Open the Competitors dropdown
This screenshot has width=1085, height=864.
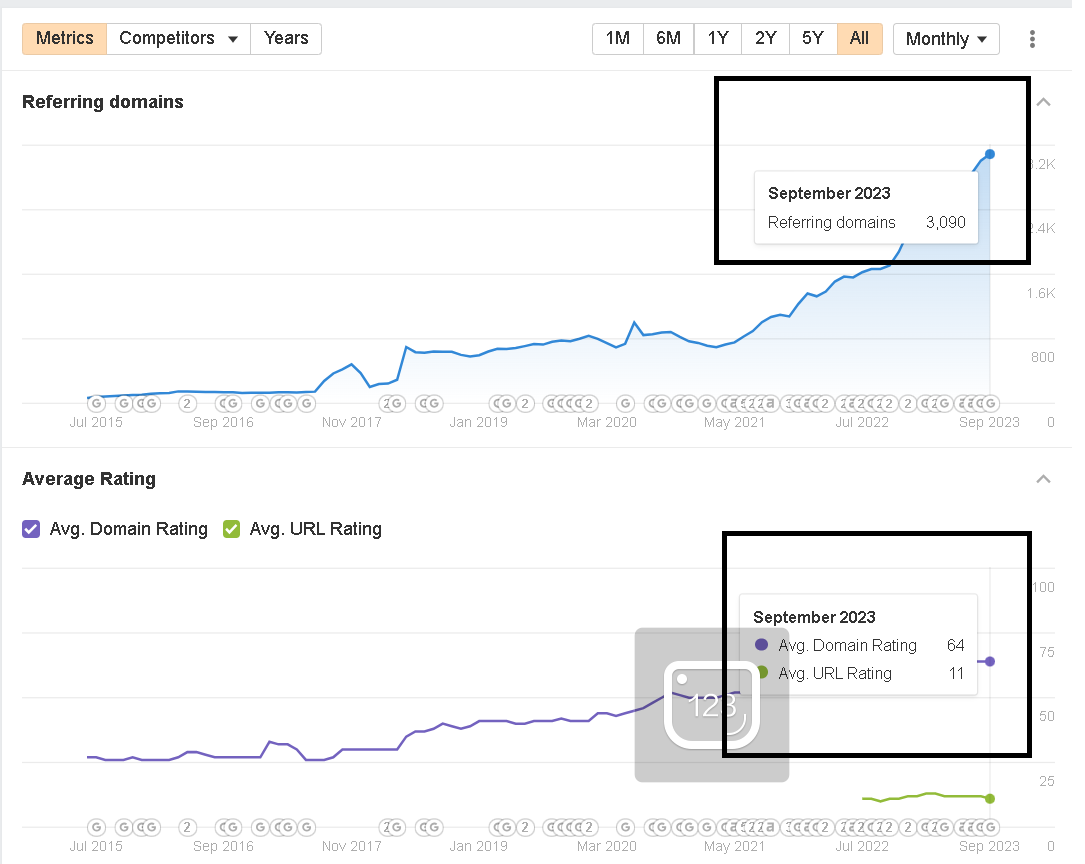[x=178, y=38]
